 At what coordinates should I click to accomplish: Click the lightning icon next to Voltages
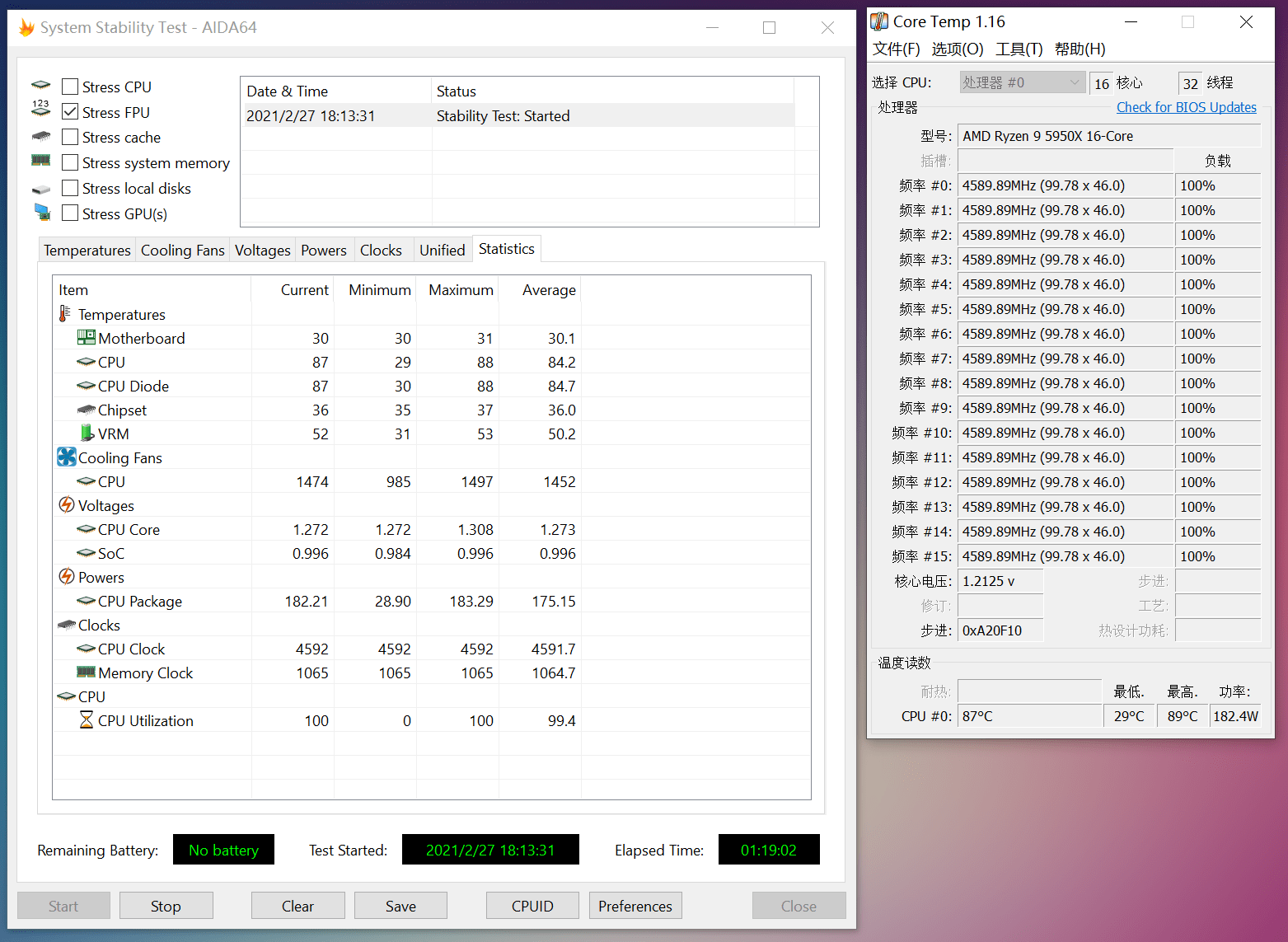[x=67, y=504]
